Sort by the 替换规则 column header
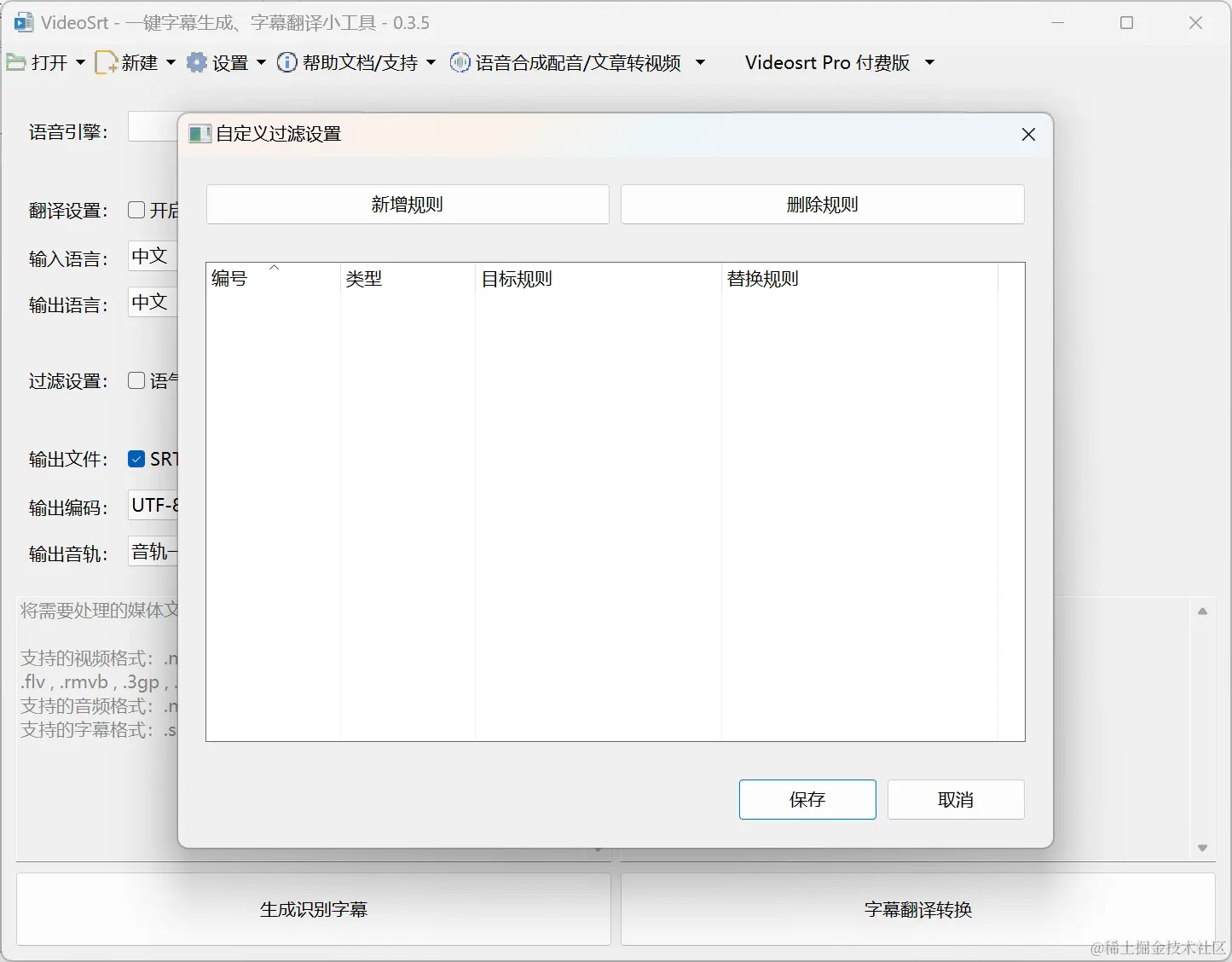1232x962 pixels. (x=859, y=279)
